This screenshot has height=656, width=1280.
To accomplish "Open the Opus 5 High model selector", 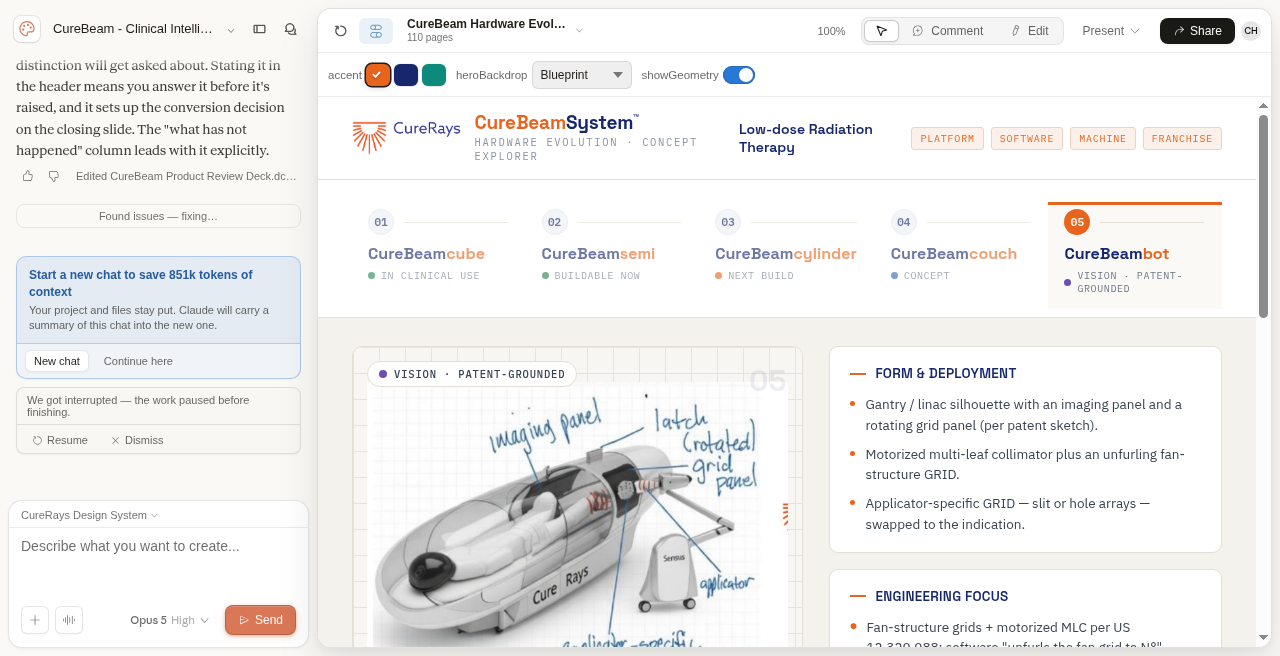I will pos(170,620).
